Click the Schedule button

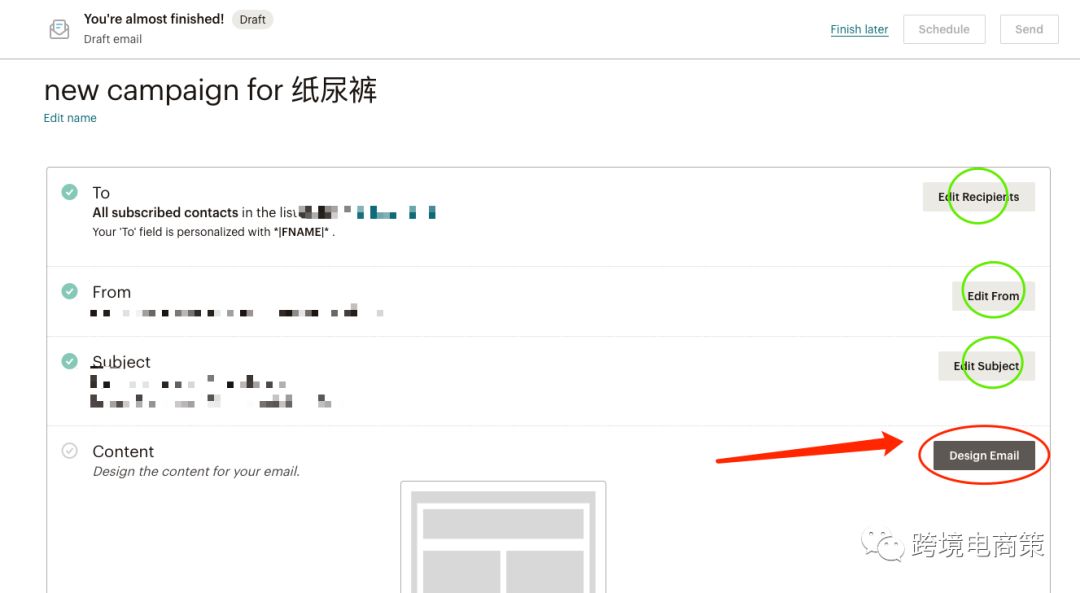[944, 29]
